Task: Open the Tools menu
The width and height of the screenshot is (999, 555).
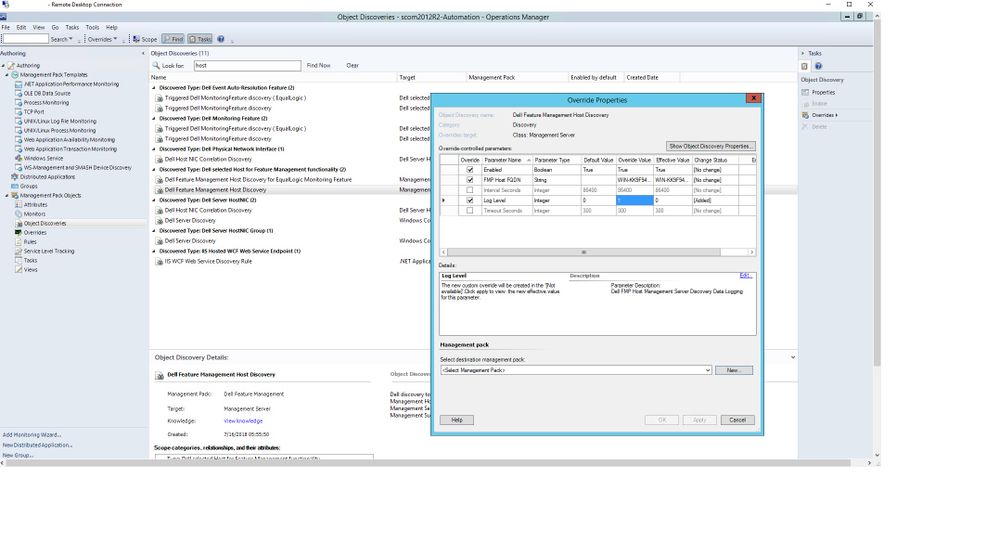Action: pos(92,27)
